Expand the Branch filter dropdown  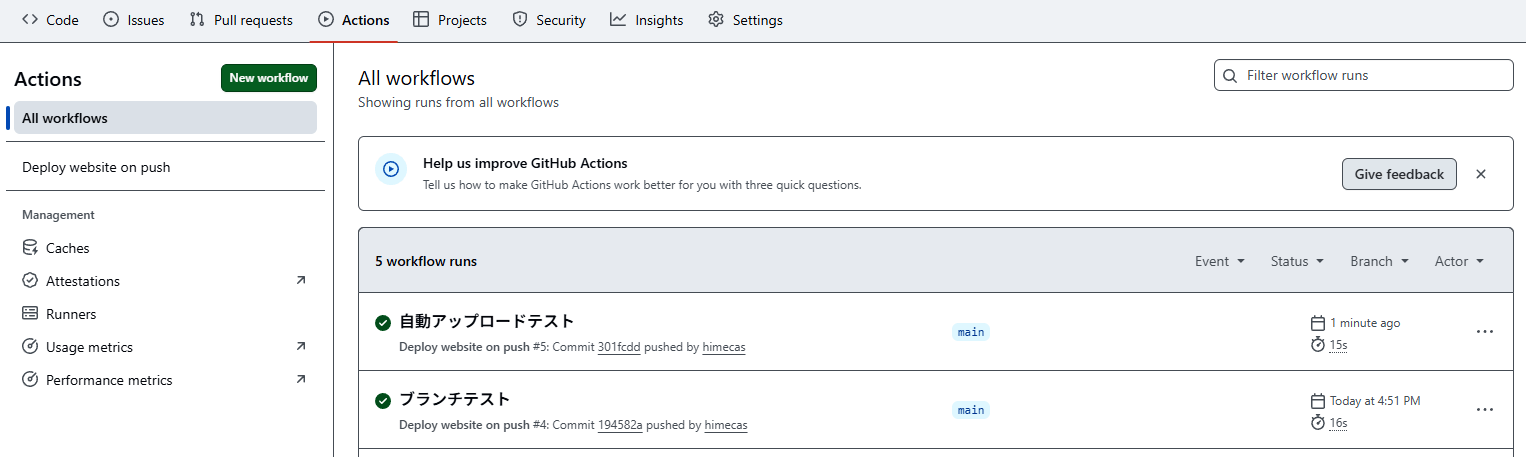click(1379, 261)
